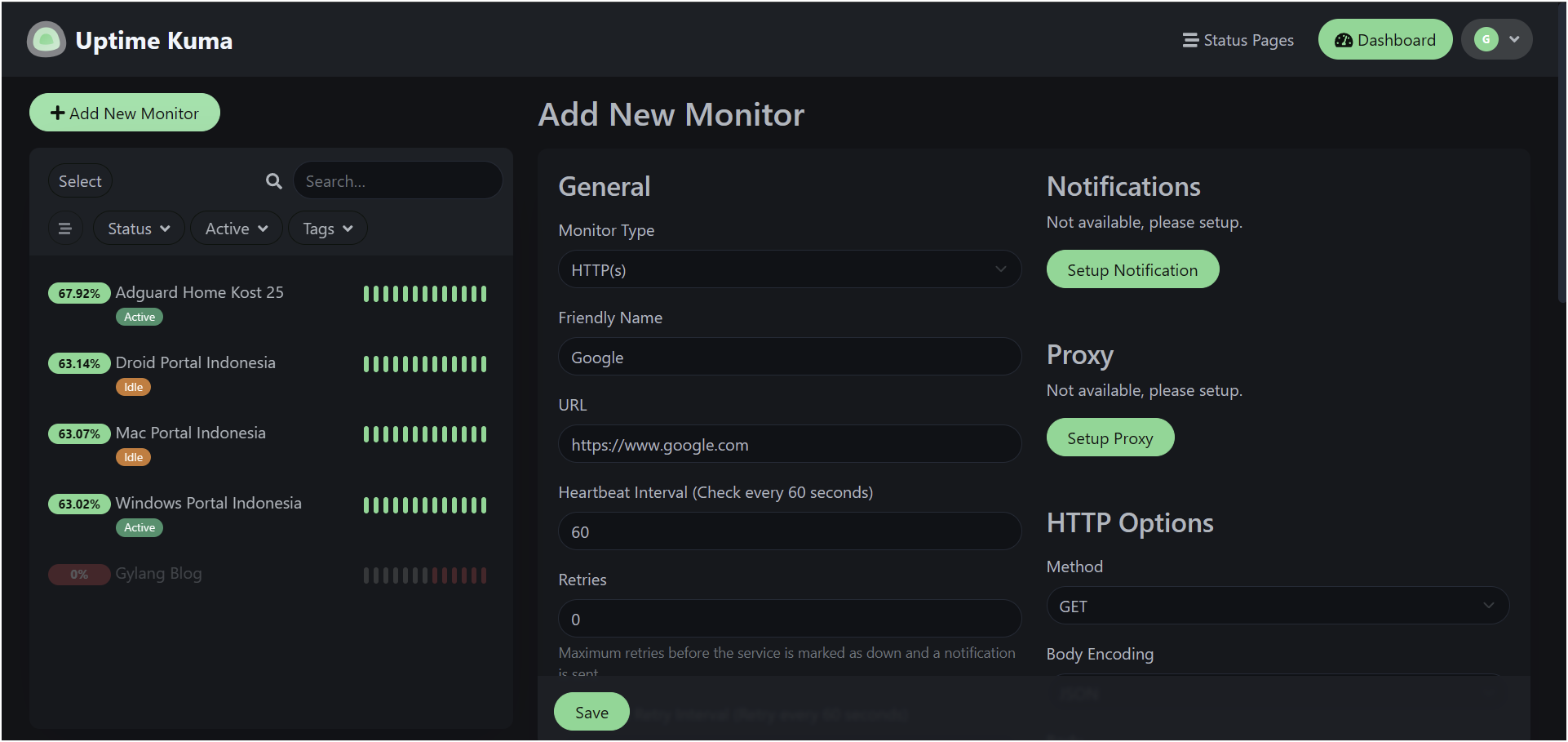The image size is (1568, 742).
Task: Click the 67.92% uptime badge
Action: [79, 293]
